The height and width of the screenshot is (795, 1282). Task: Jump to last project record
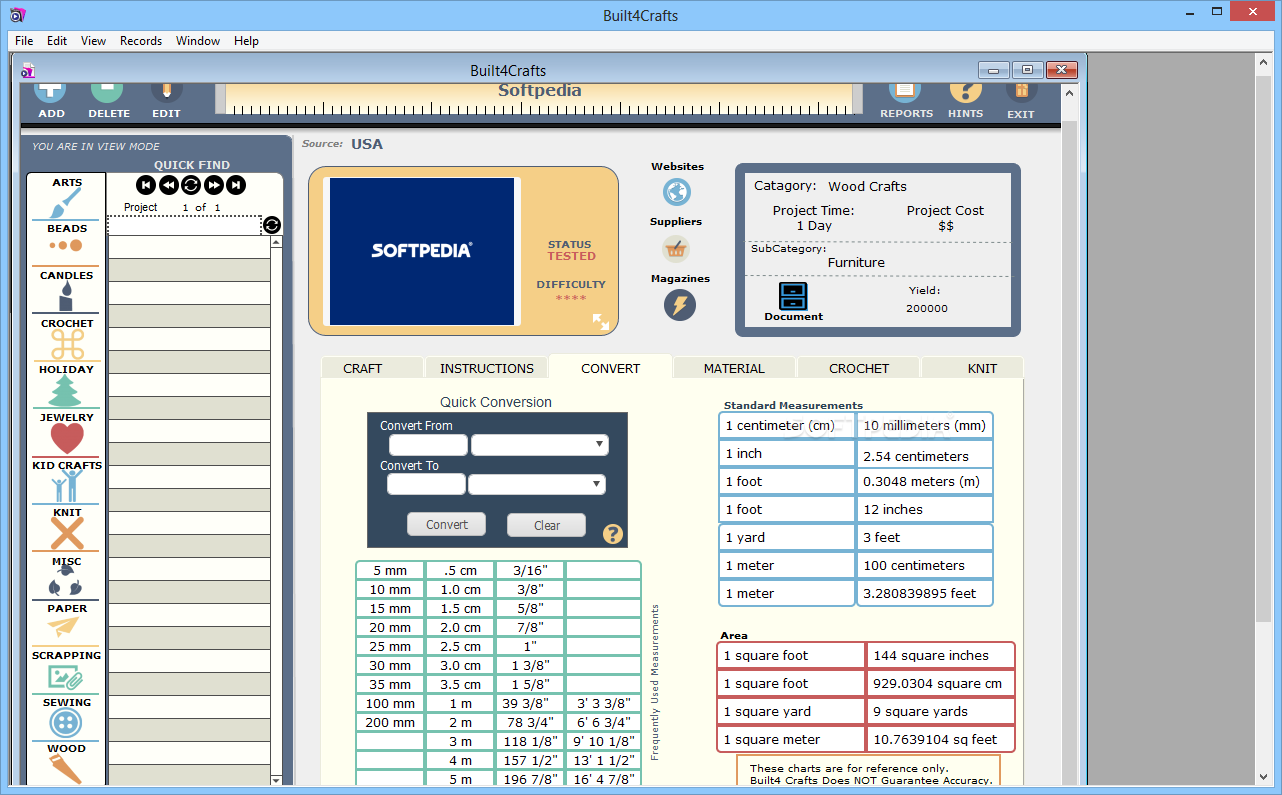[x=236, y=185]
